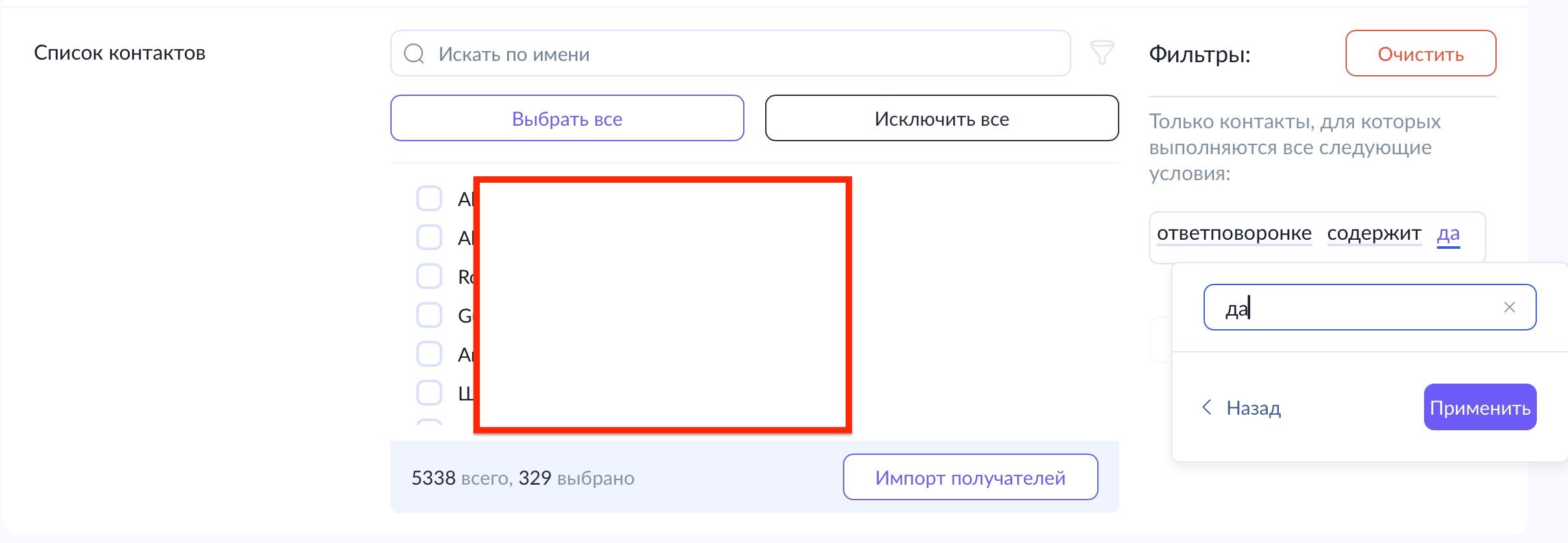This screenshot has width=1568, height=543.
Task: Click the magnifier icon in search bar
Action: pos(414,54)
